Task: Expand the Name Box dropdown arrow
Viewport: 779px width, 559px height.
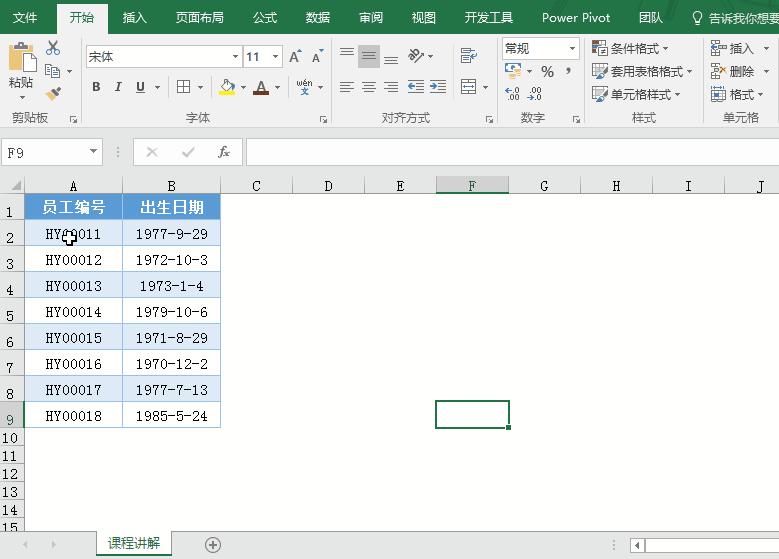Action: pyautogui.click(x=93, y=151)
